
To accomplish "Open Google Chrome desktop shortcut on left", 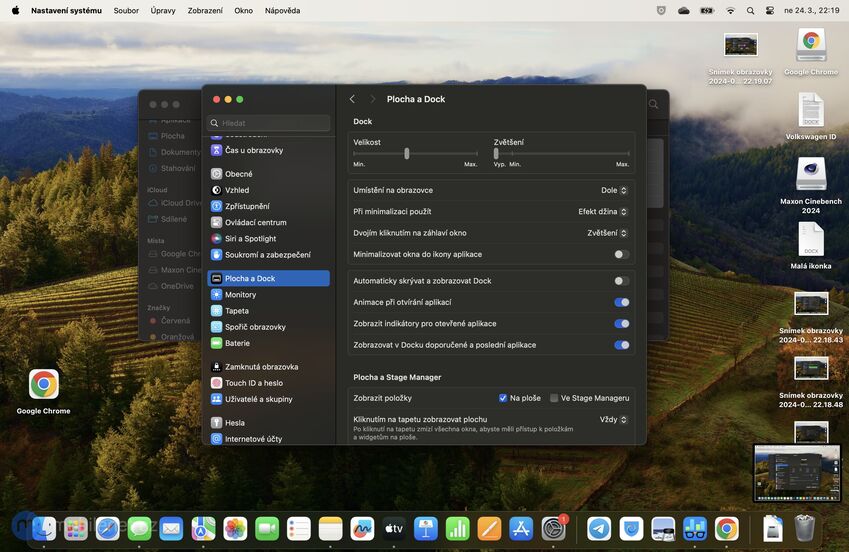I will coord(43,385).
